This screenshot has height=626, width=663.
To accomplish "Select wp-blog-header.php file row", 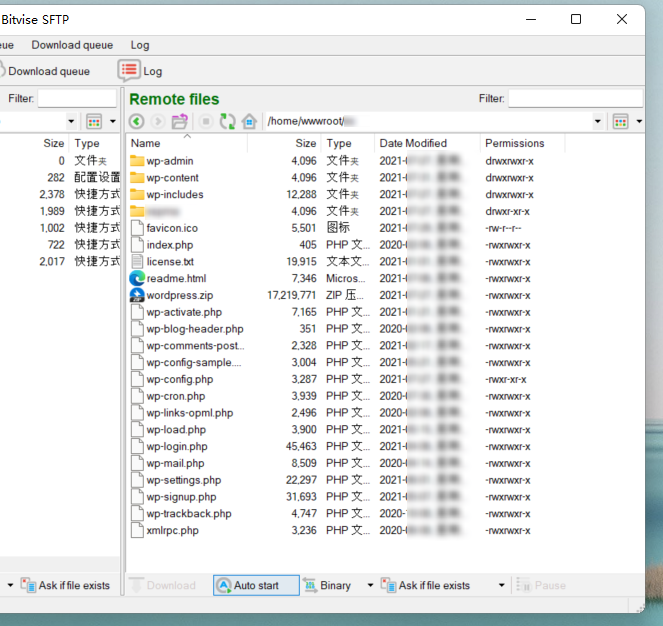I will pyautogui.click(x=345, y=329).
